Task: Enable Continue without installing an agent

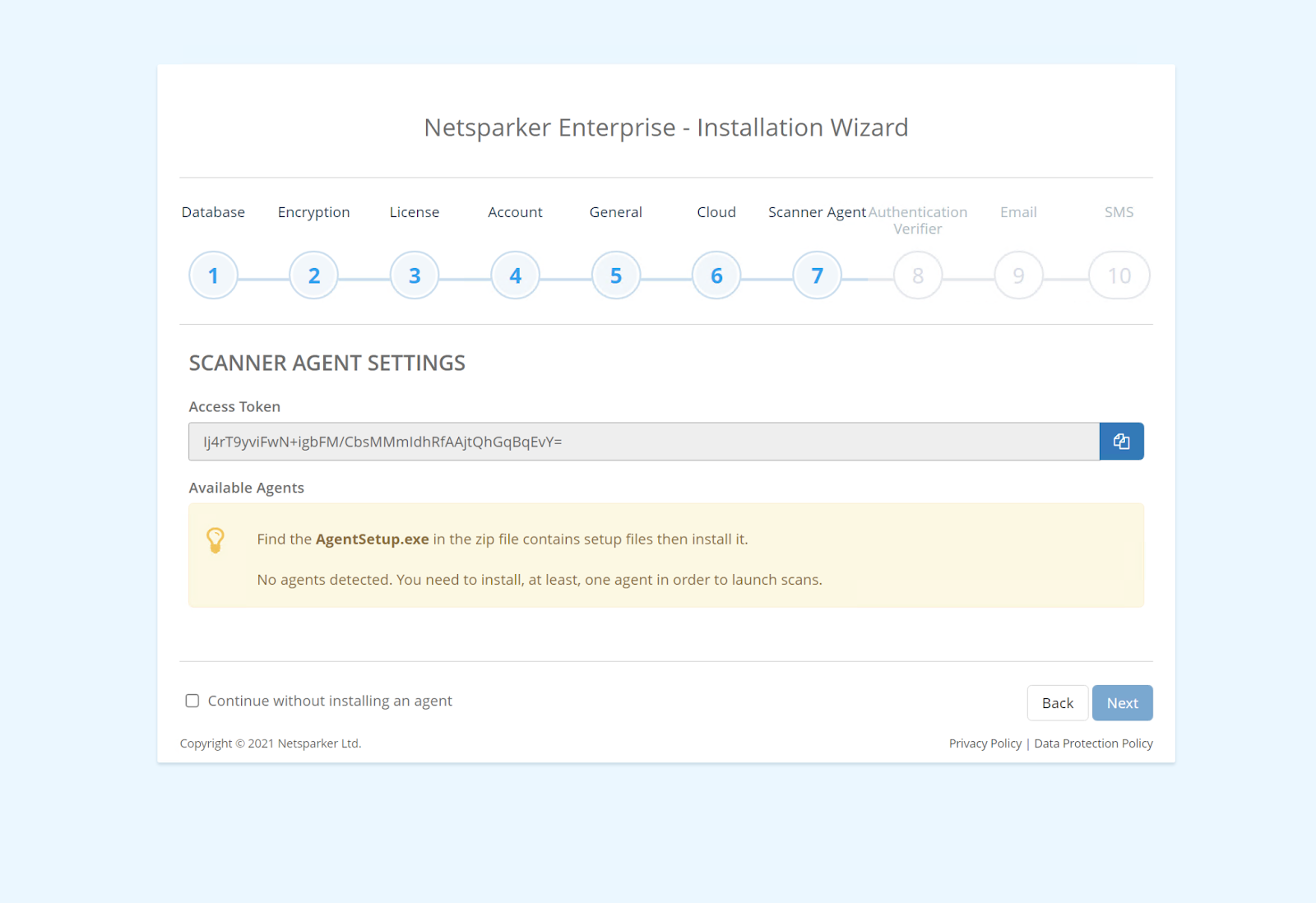Action: tap(192, 701)
